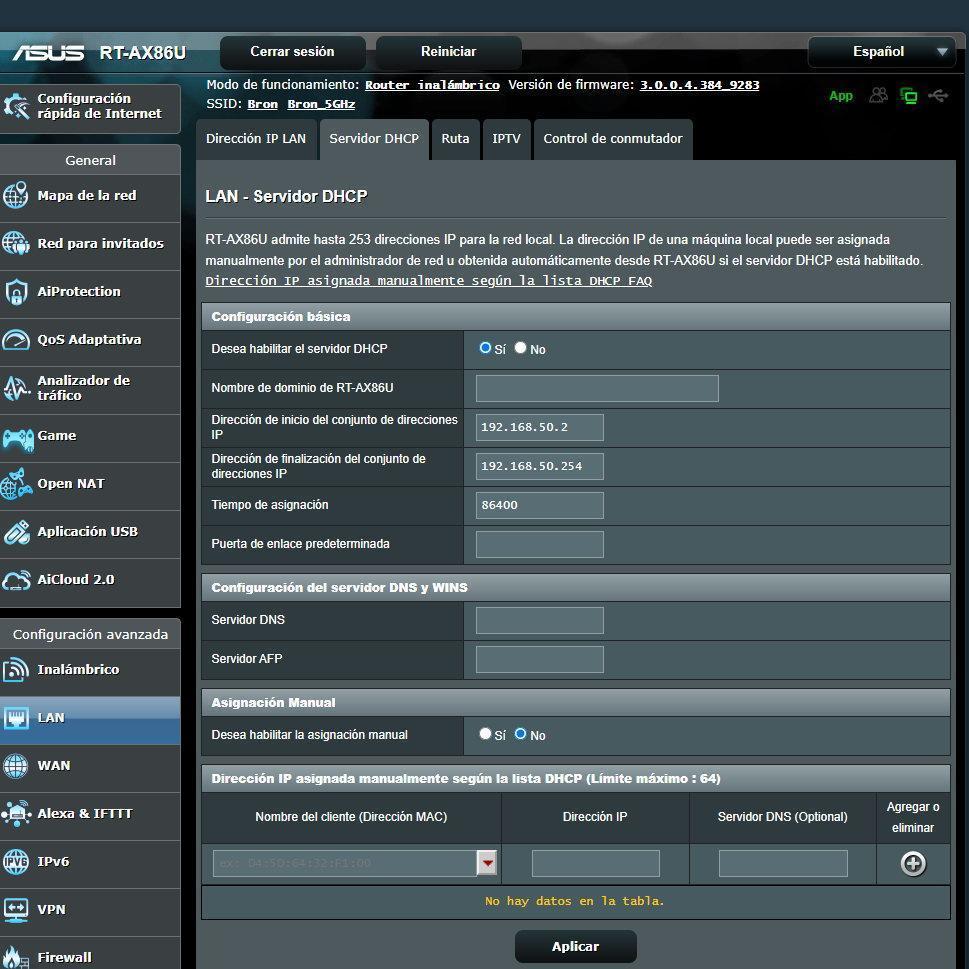Click the Game controller icon

pyautogui.click(x=18, y=439)
